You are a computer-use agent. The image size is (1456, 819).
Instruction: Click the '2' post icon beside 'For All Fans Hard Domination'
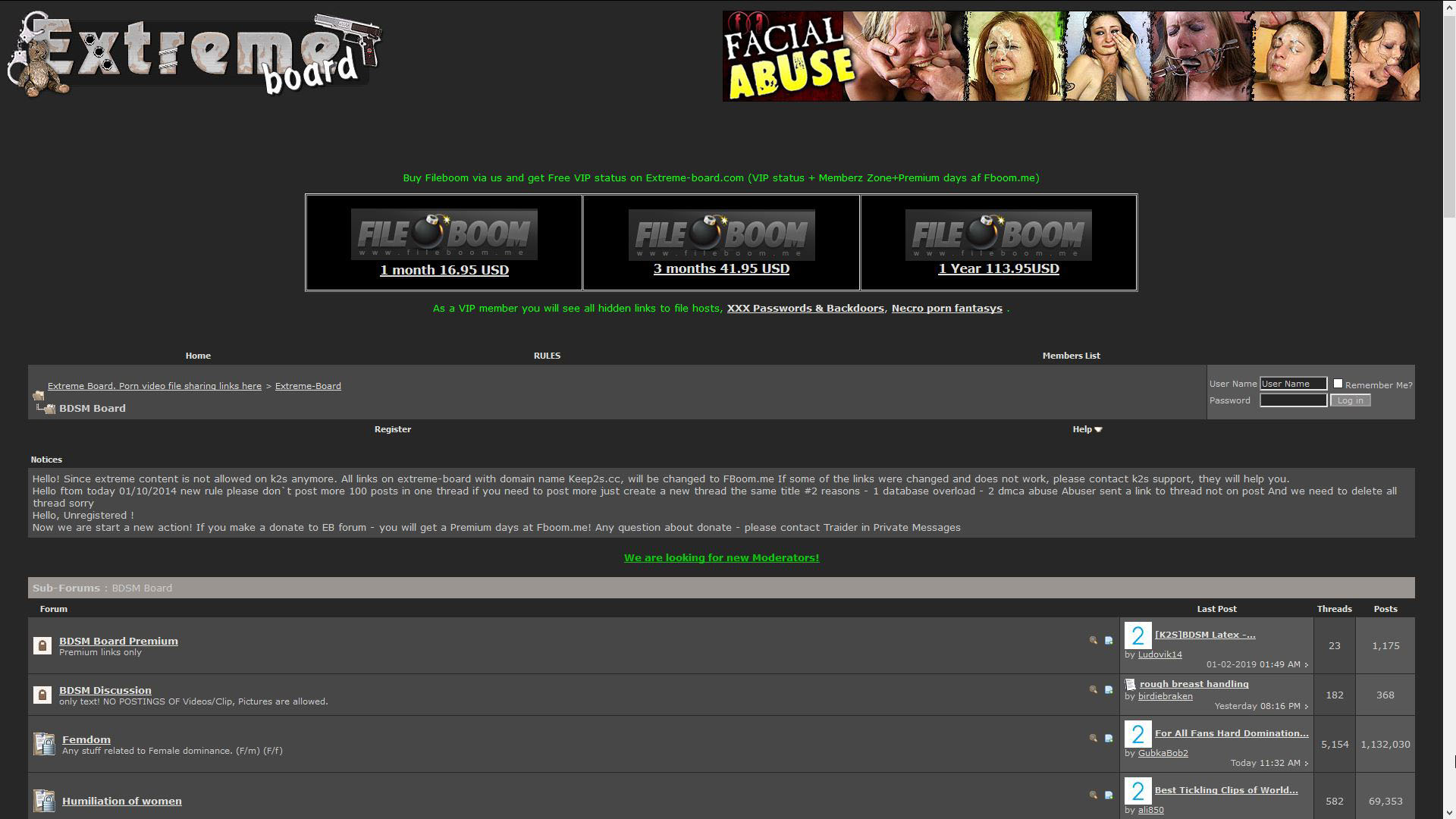[1137, 734]
